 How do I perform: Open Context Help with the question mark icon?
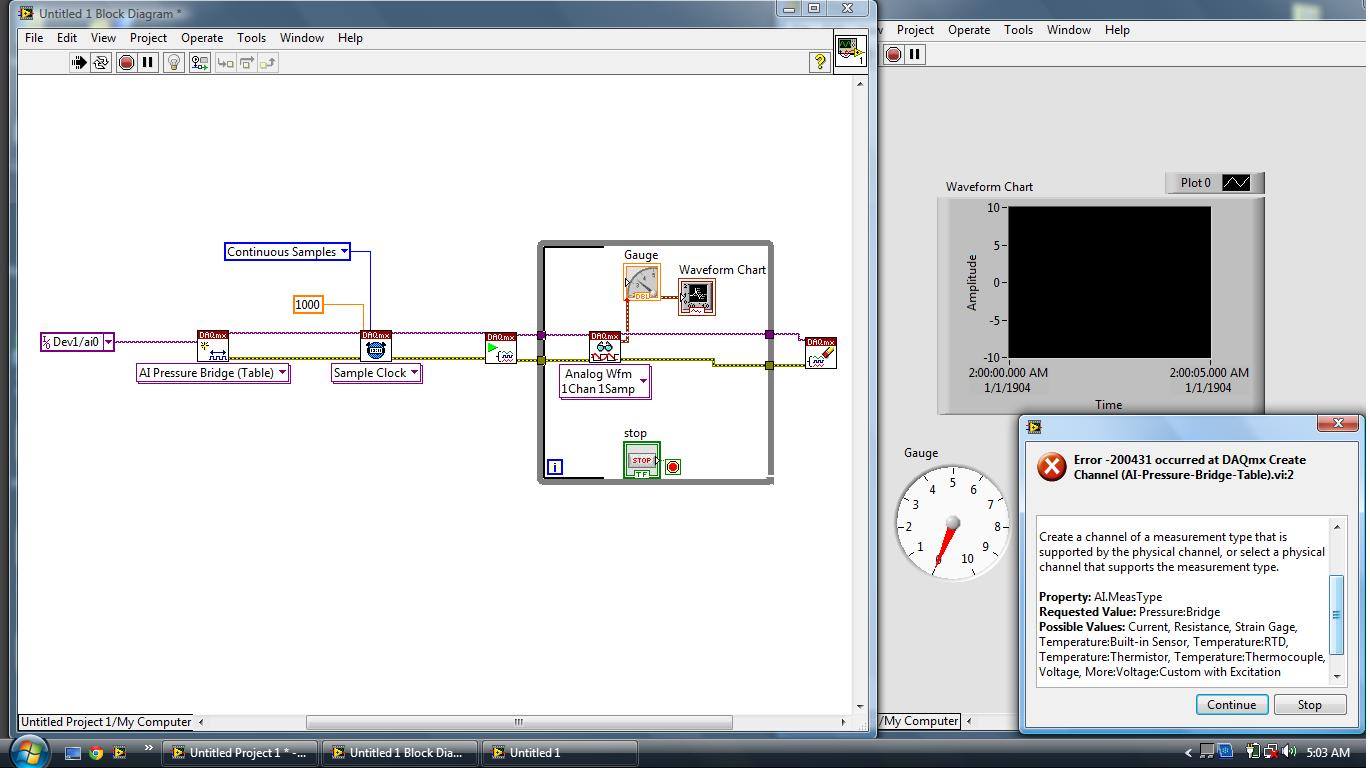[x=820, y=62]
